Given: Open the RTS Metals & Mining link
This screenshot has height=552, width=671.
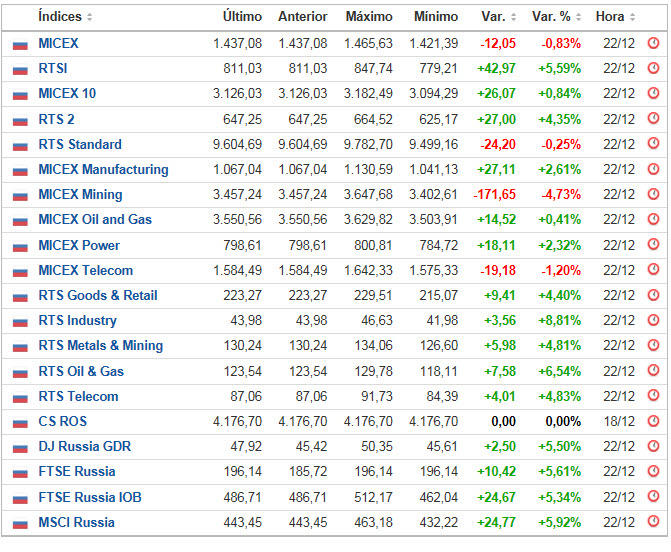Looking at the screenshot, I should (100, 346).
